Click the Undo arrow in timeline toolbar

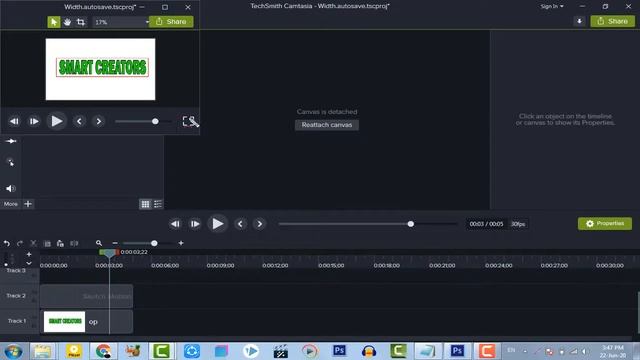7,243
